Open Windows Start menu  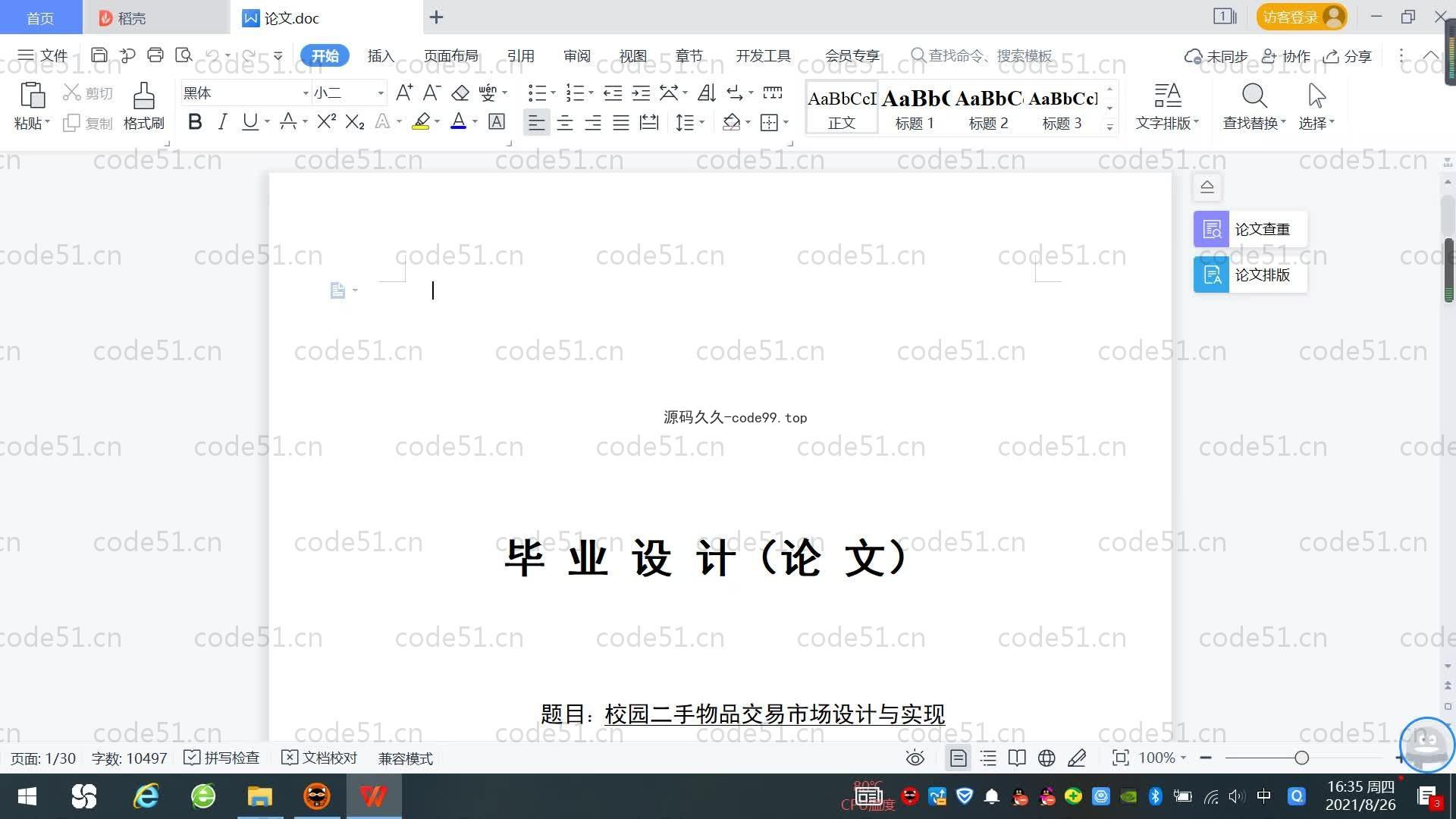click(x=27, y=796)
